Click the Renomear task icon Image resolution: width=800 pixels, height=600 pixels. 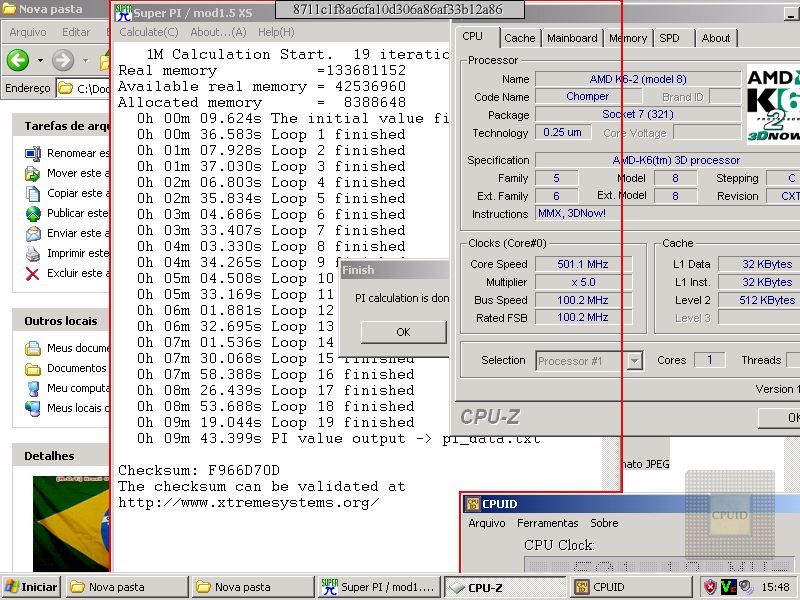[33, 153]
